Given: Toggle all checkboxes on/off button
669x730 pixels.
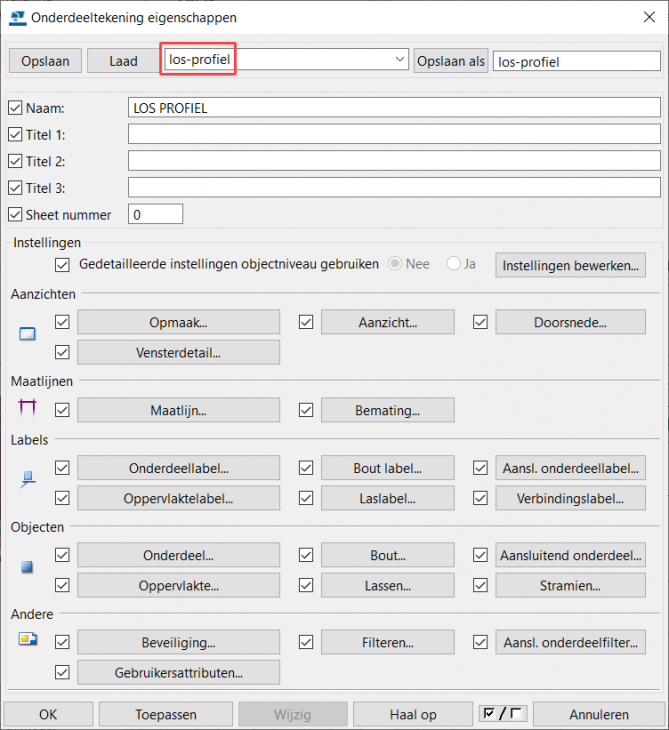Looking at the screenshot, I should pyautogui.click(x=503, y=714).
